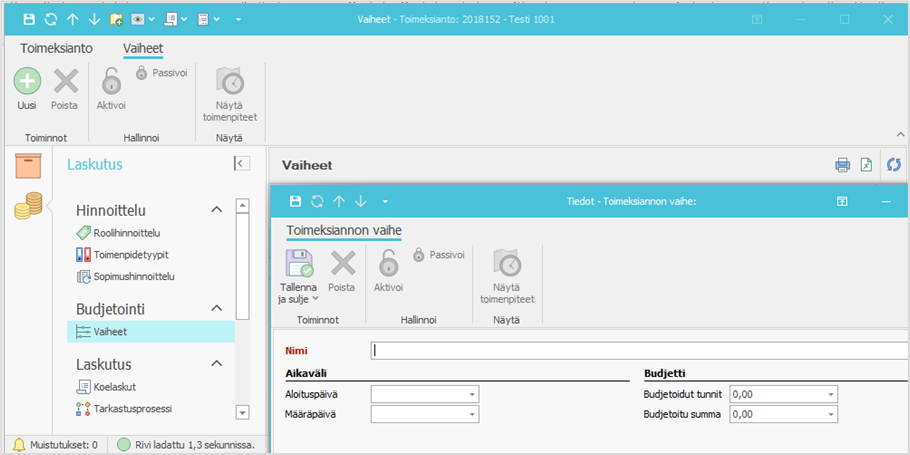Switch to the Toimeksianto ribbon tab

pyautogui.click(x=56, y=48)
